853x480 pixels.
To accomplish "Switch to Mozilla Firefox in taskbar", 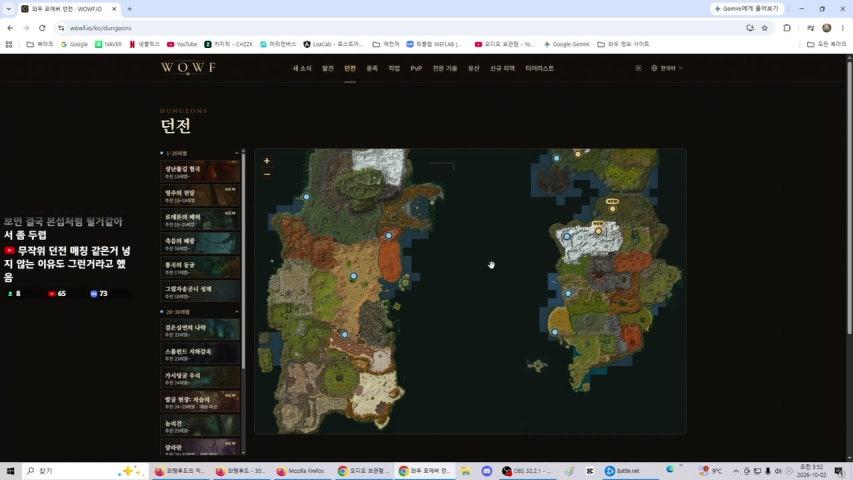I will click(x=300, y=471).
